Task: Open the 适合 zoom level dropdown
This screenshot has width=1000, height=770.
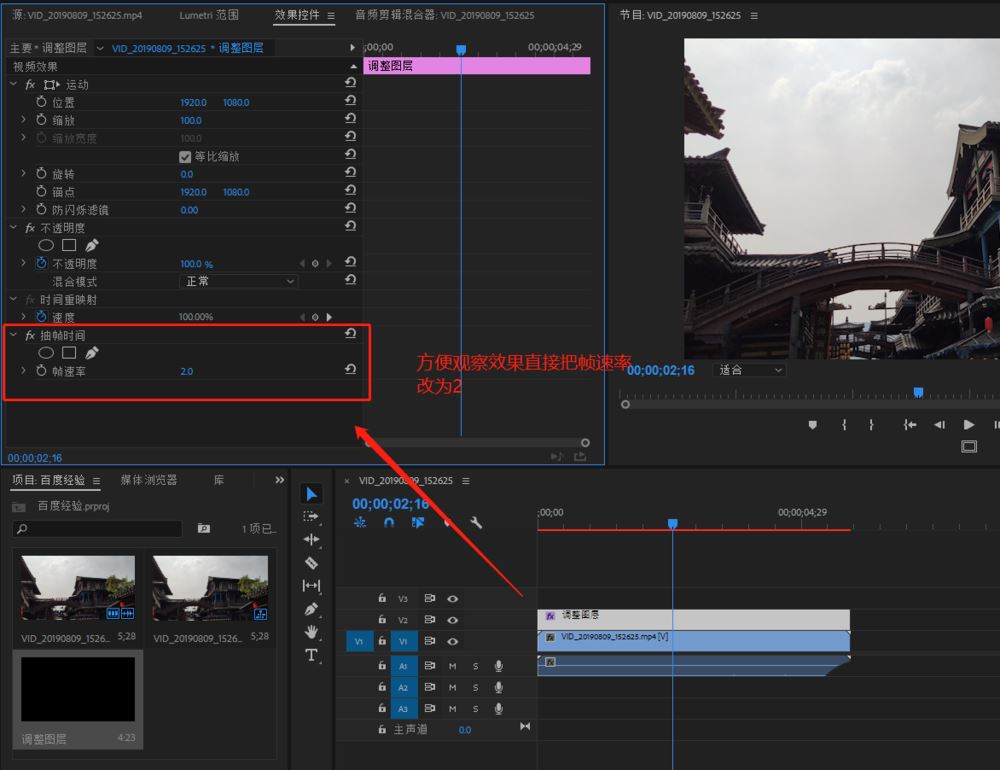Action: tap(748, 368)
